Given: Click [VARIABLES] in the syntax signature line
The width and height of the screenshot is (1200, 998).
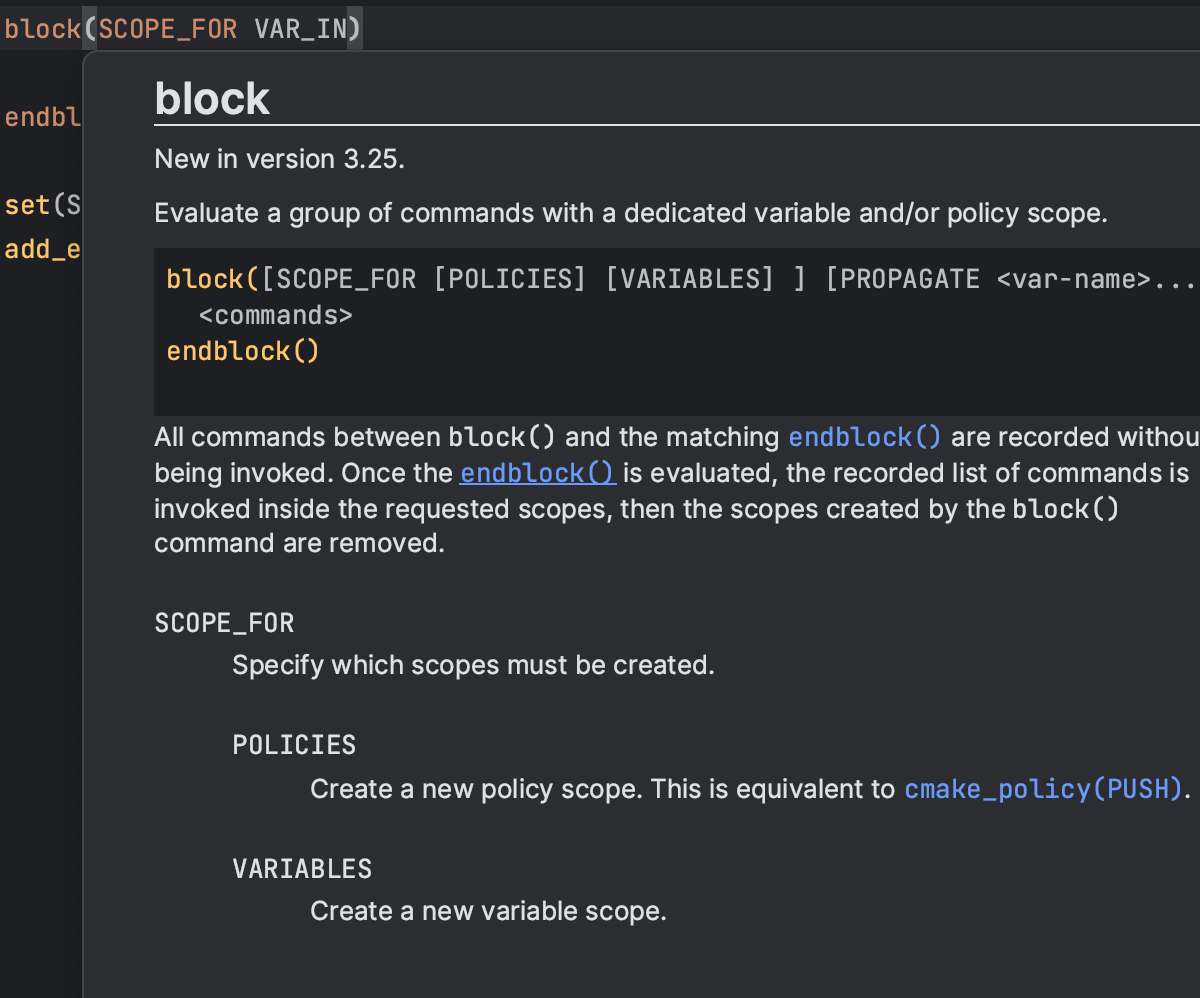Looking at the screenshot, I should click(x=690, y=279).
